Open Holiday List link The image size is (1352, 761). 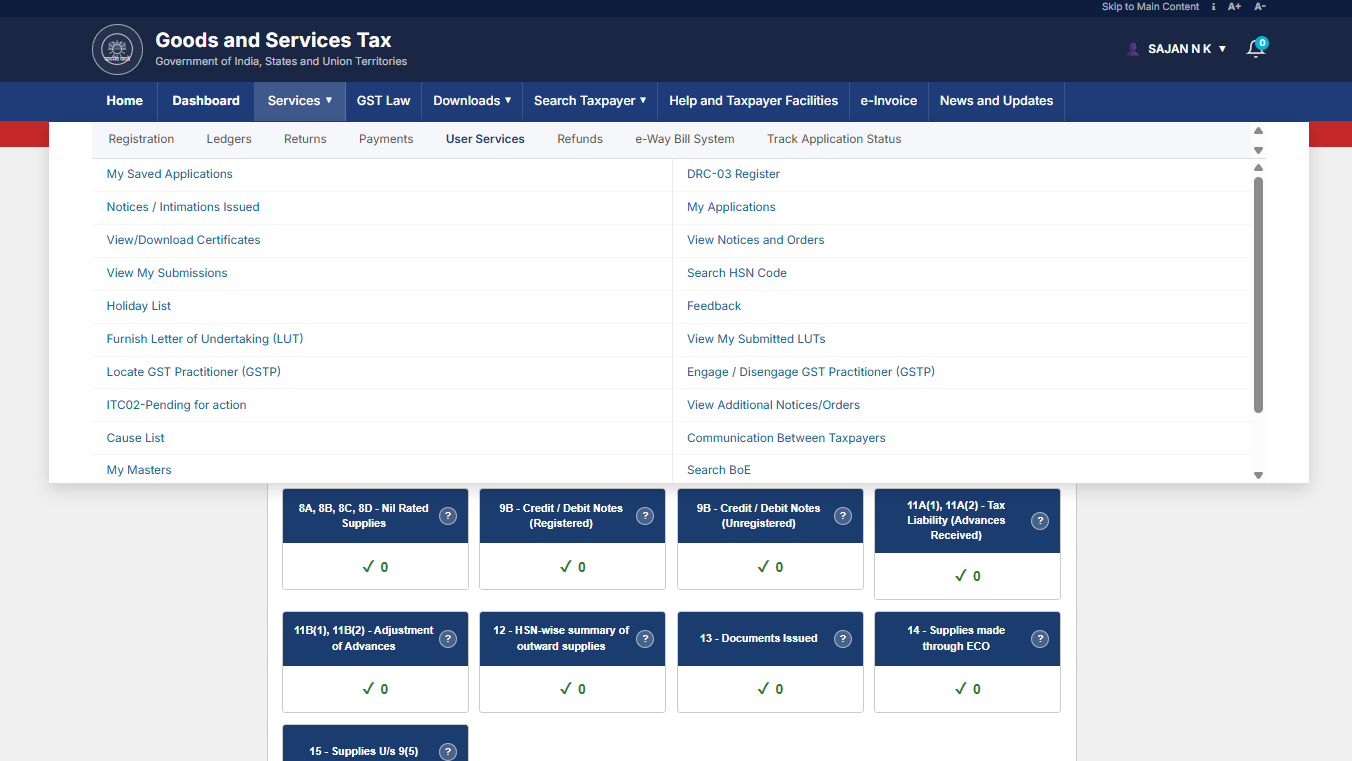[x=139, y=306]
